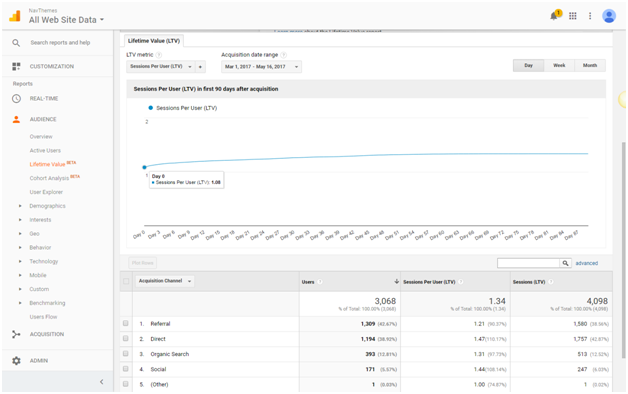Collapse the sidebar with the chevron
The width and height of the screenshot is (628, 394).
click(101, 382)
